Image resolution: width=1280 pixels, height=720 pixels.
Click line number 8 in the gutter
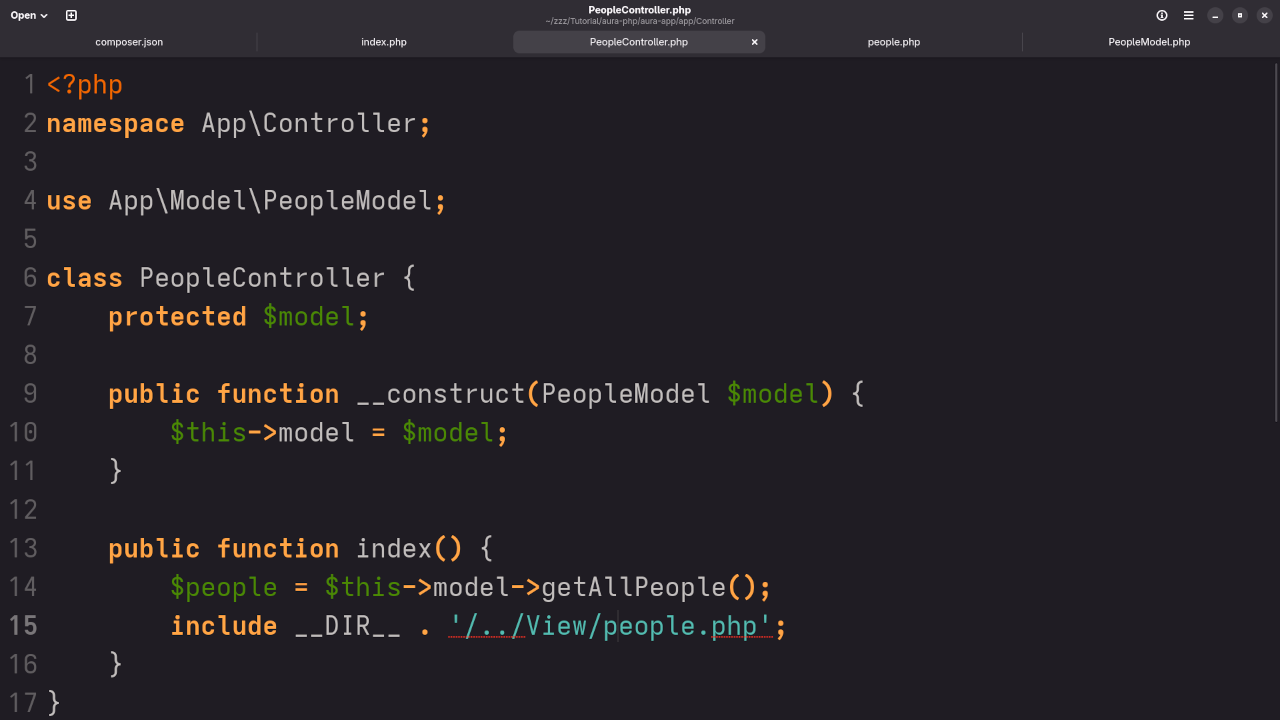(30, 355)
